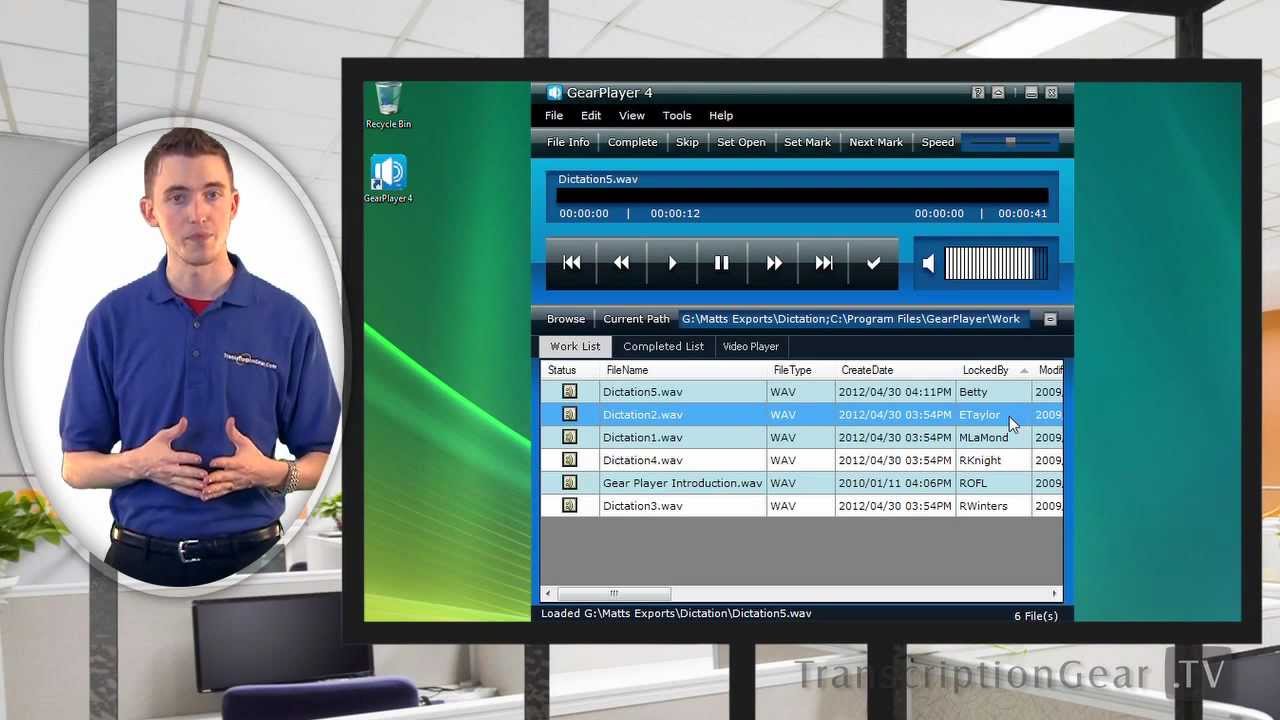Click the fast-forward playback button
The image size is (1280, 720).
click(774, 263)
